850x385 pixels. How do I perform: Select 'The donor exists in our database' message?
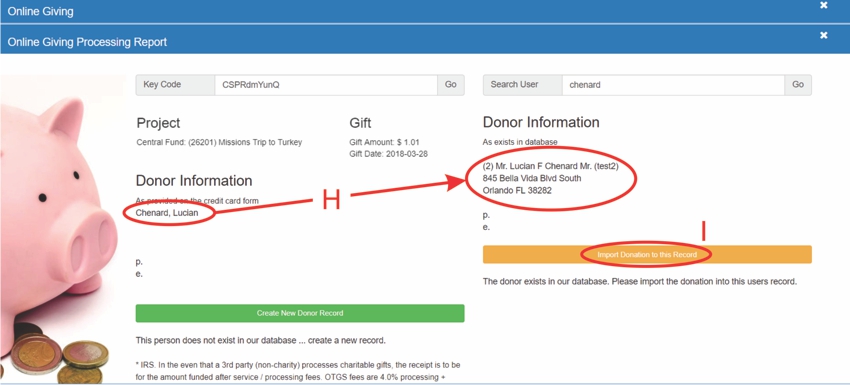pos(640,282)
